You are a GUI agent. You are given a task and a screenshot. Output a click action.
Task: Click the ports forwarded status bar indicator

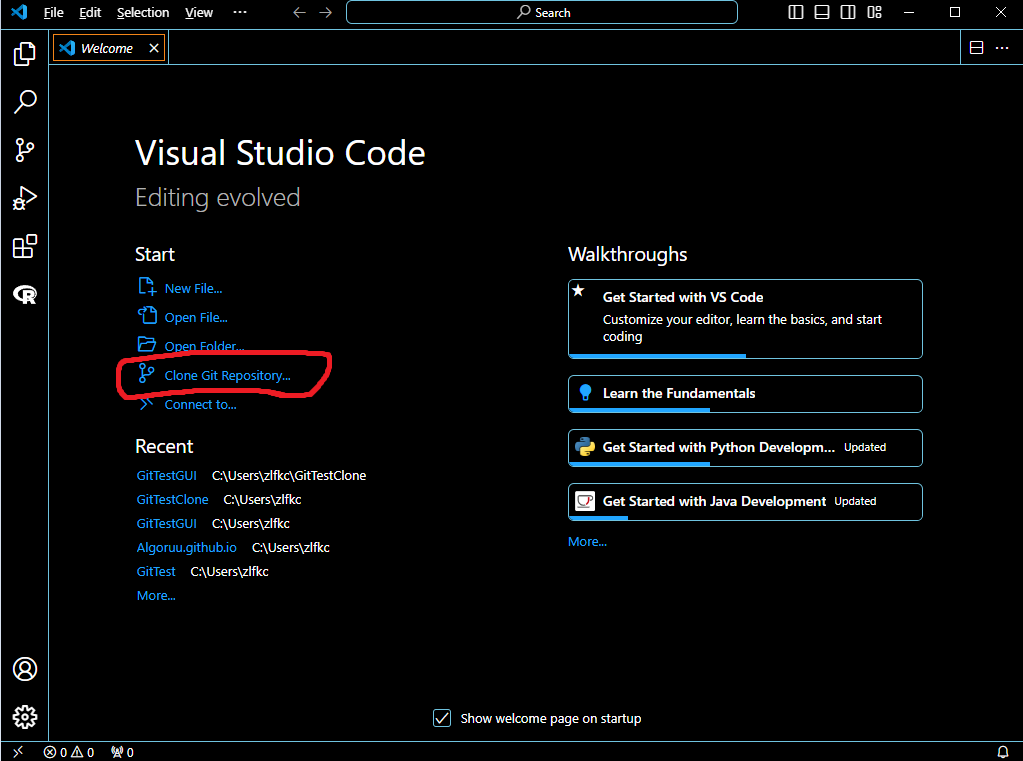(x=122, y=752)
